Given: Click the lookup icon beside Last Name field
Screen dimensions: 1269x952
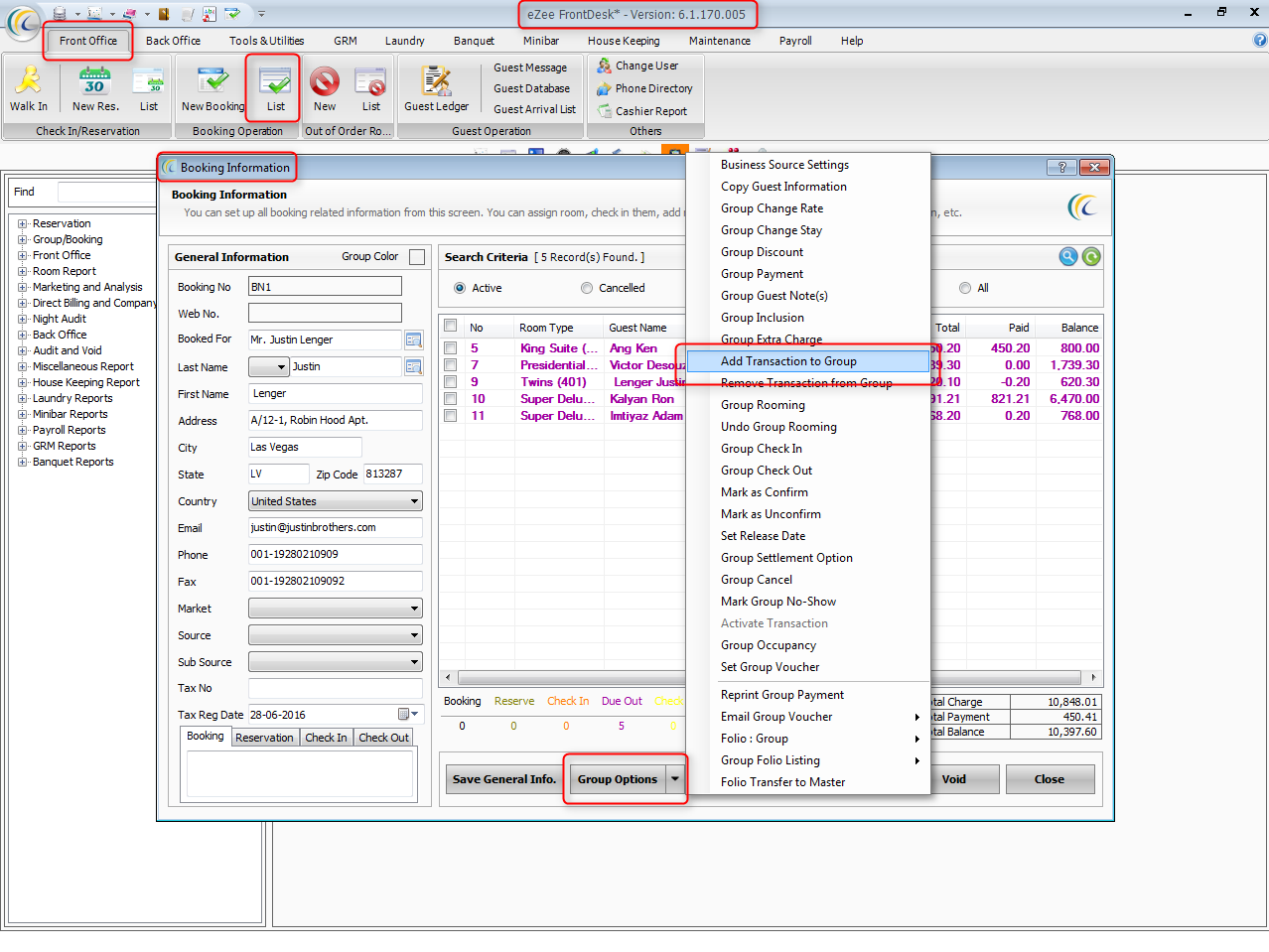Looking at the screenshot, I should 414,366.
